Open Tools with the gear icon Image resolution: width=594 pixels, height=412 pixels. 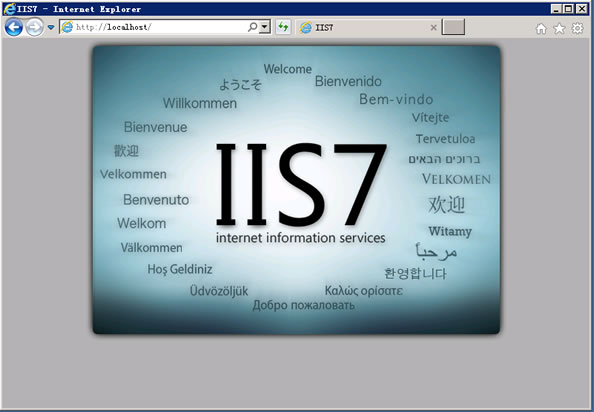[577, 28]
